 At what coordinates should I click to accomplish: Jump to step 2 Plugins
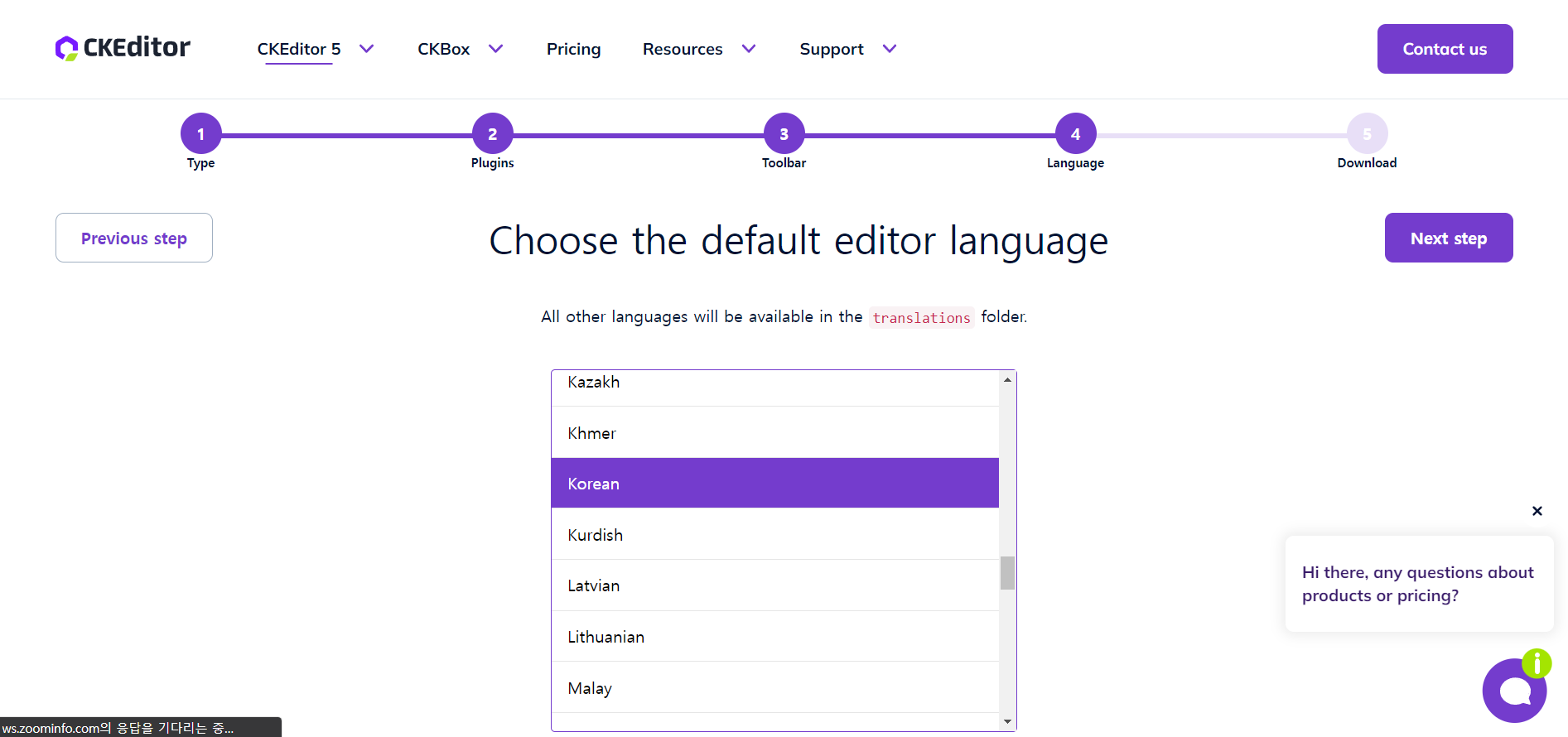coord(492,133)
